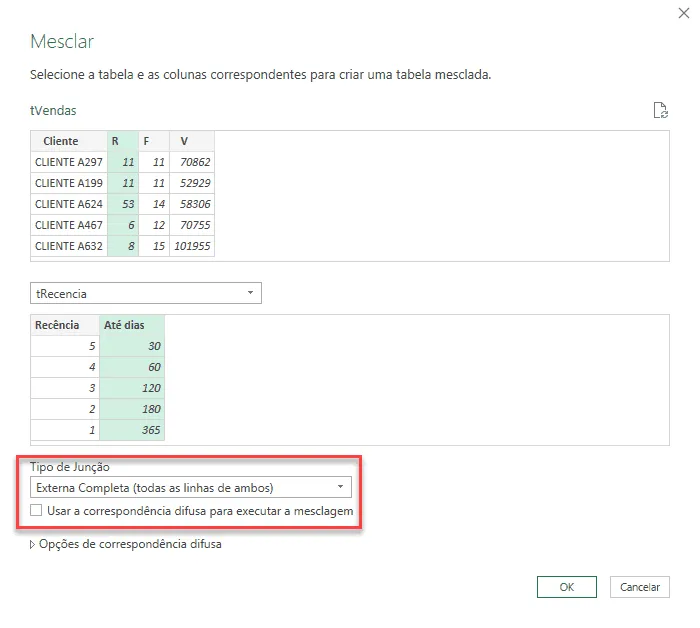
Task: Click the CLIENTE A297 cell
Action: point(69,162)
